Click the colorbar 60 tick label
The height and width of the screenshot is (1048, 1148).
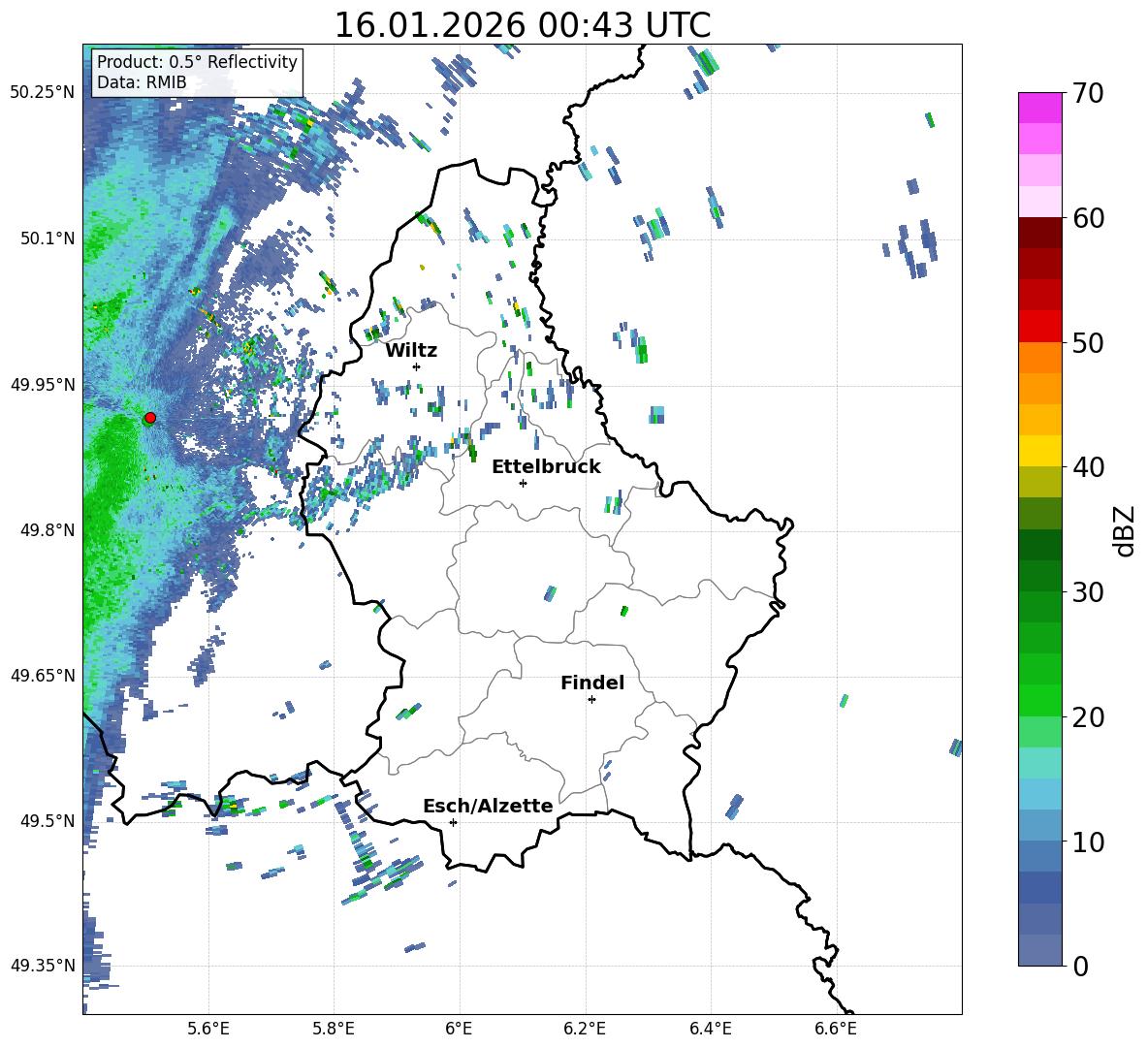1089,218
